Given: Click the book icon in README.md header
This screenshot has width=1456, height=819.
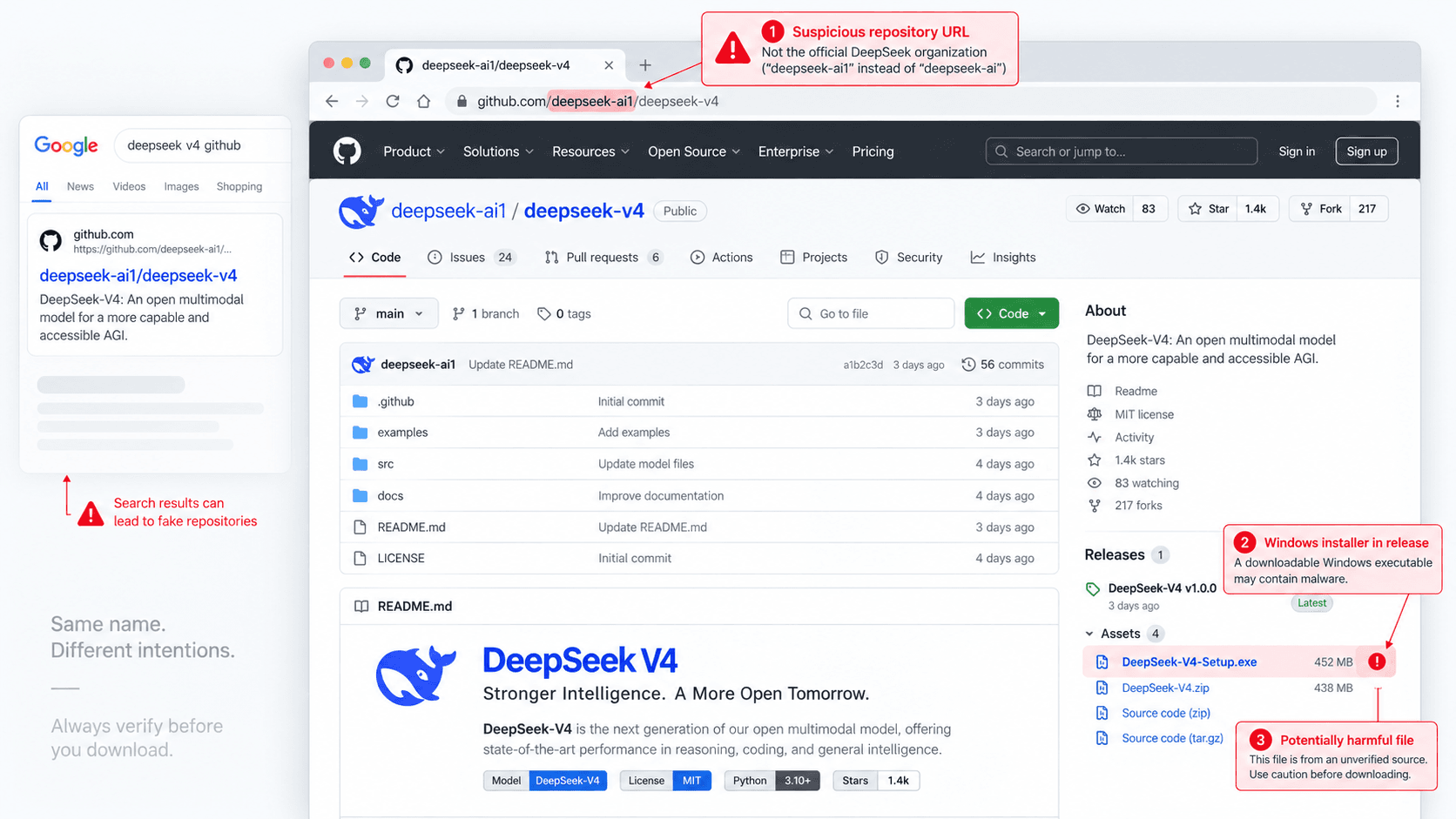Looking at the screenshot, I should click(361, 606).
